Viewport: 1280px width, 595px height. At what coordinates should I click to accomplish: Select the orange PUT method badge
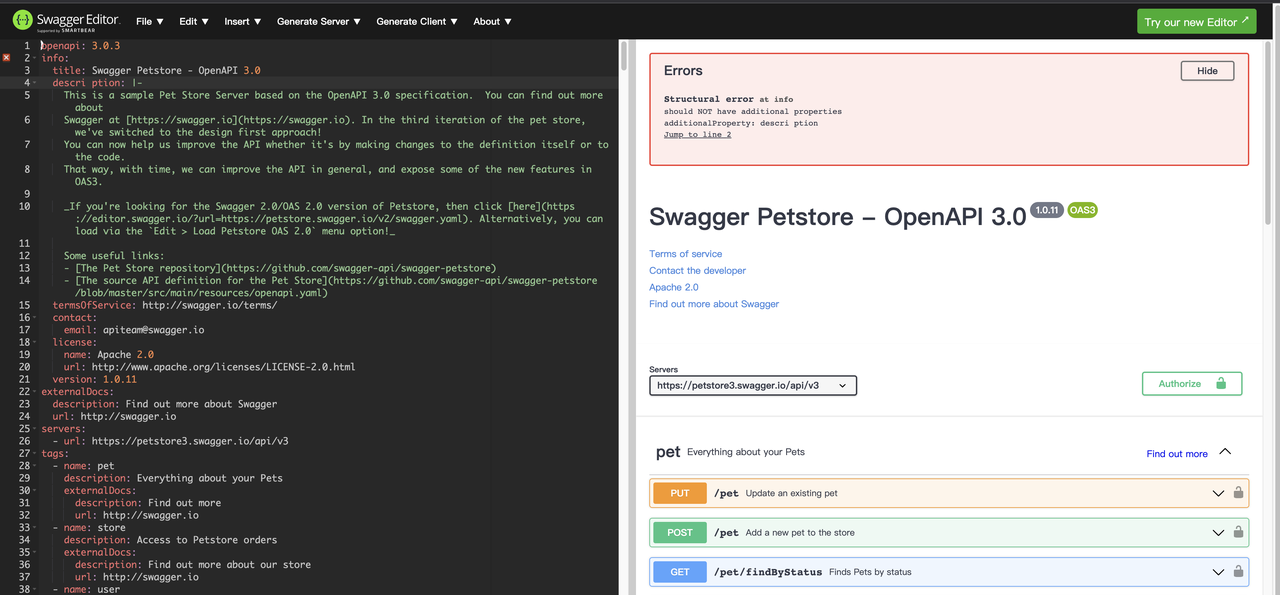679,492
